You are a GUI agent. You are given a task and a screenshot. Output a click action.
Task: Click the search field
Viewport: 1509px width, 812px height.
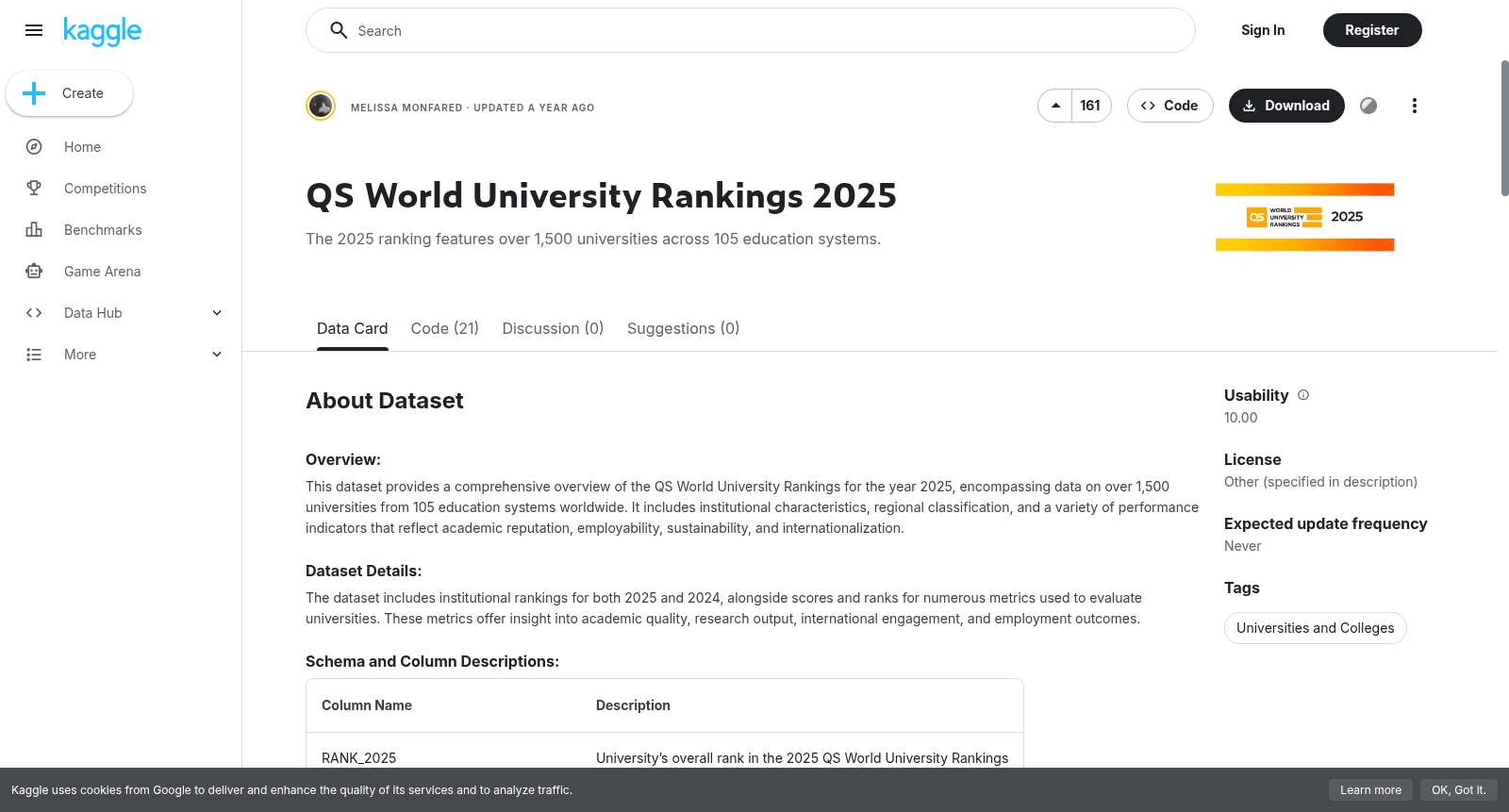tap(750, 30)
